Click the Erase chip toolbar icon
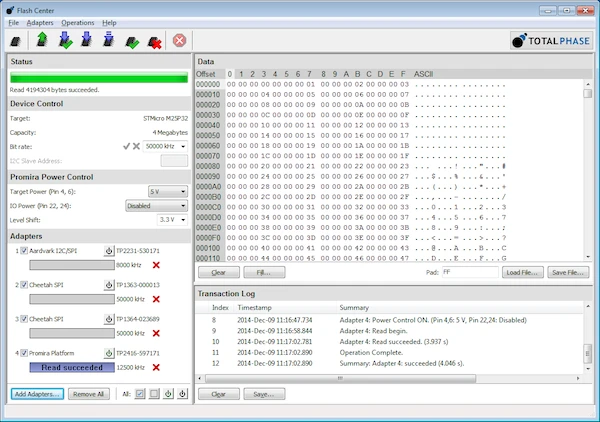The height and width of the screenshot is (422, 600). point(16,41)
